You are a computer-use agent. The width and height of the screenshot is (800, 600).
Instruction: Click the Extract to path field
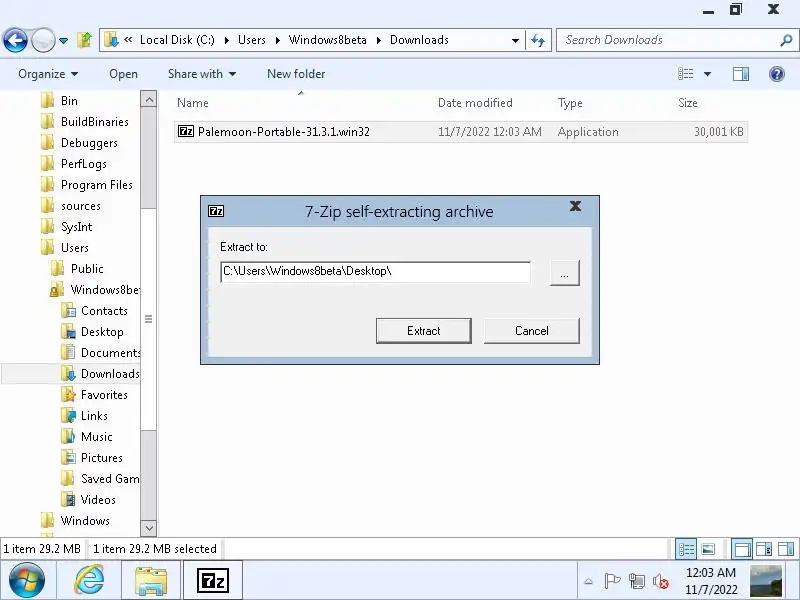[375, 271]
